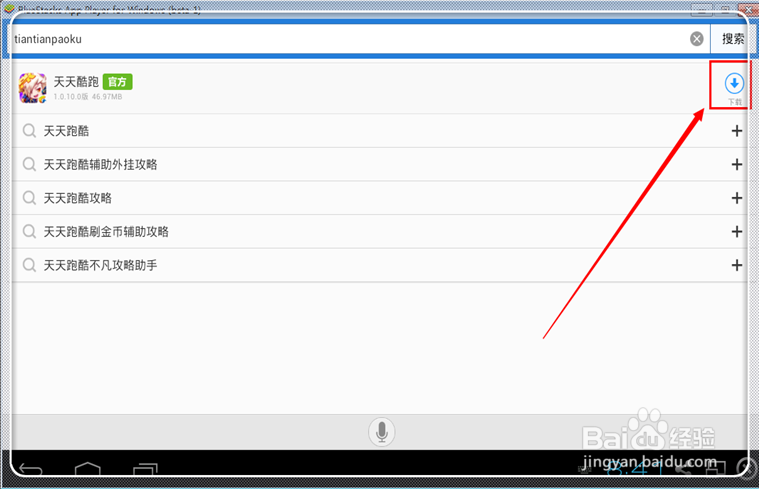Click the 搜索 search button

click(732, 39)
